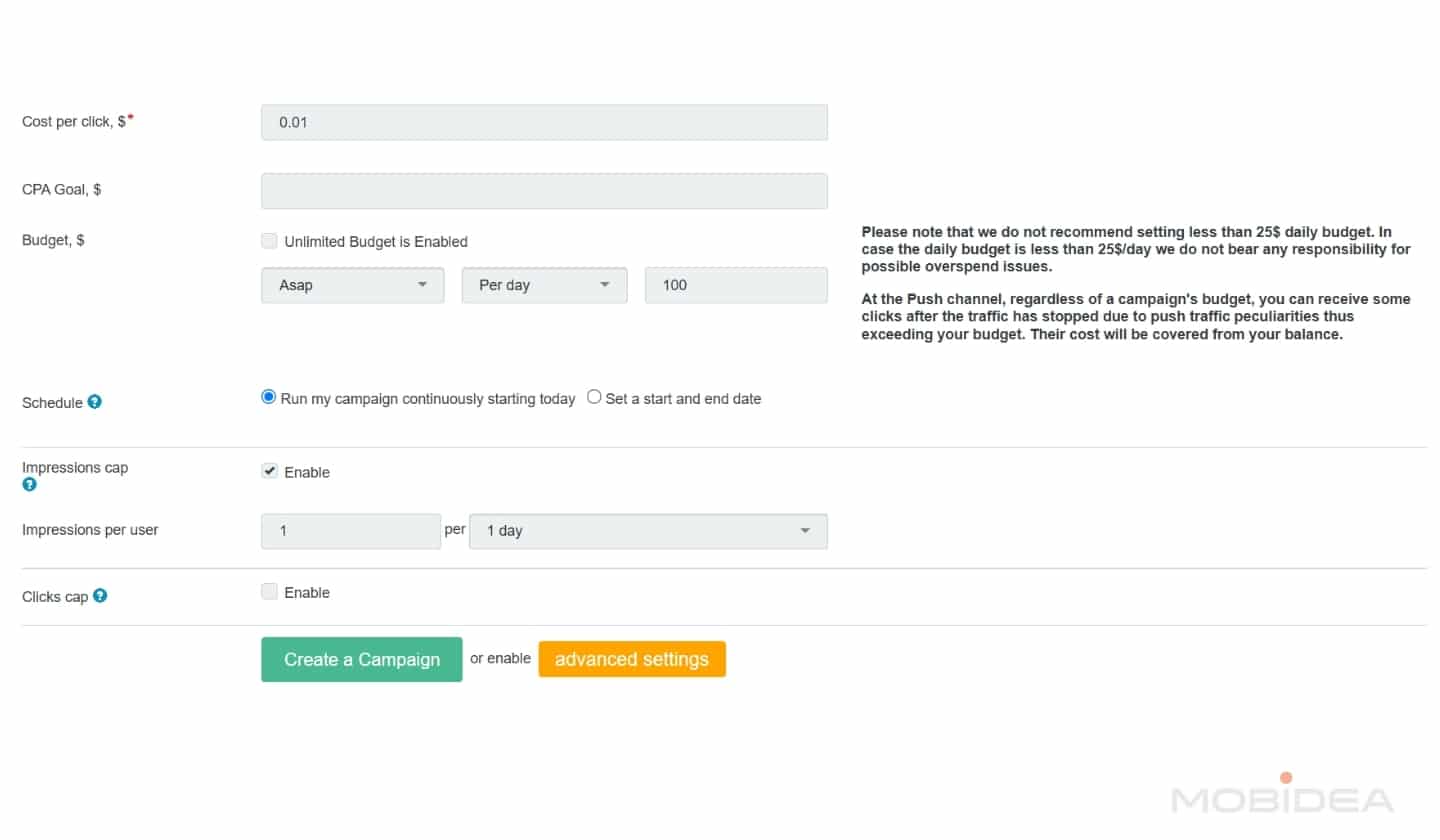Open the Impressions cap help icon
The width and height of the screenshot is (1440, 840).
29,485
